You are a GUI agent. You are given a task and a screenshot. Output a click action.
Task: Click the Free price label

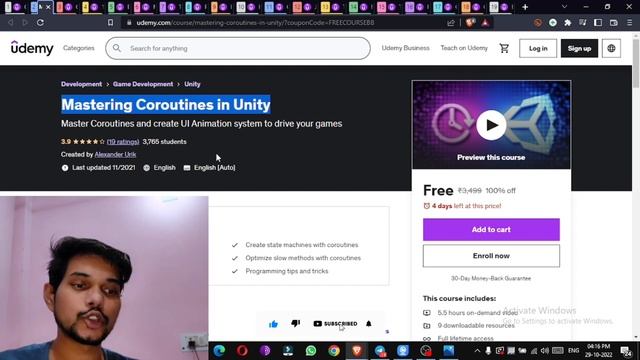point(438,191)
